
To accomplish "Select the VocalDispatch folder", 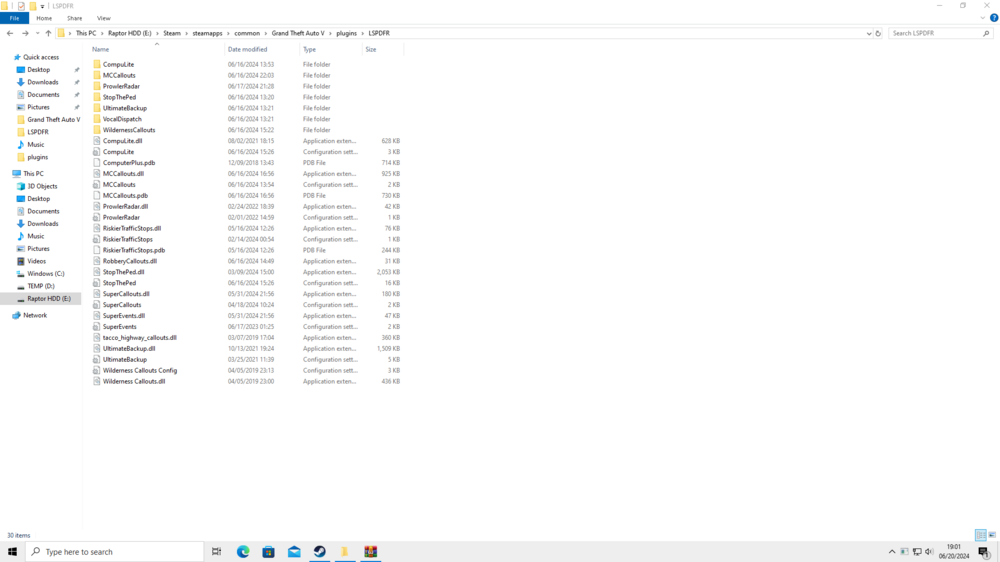I will pos(122,119).
